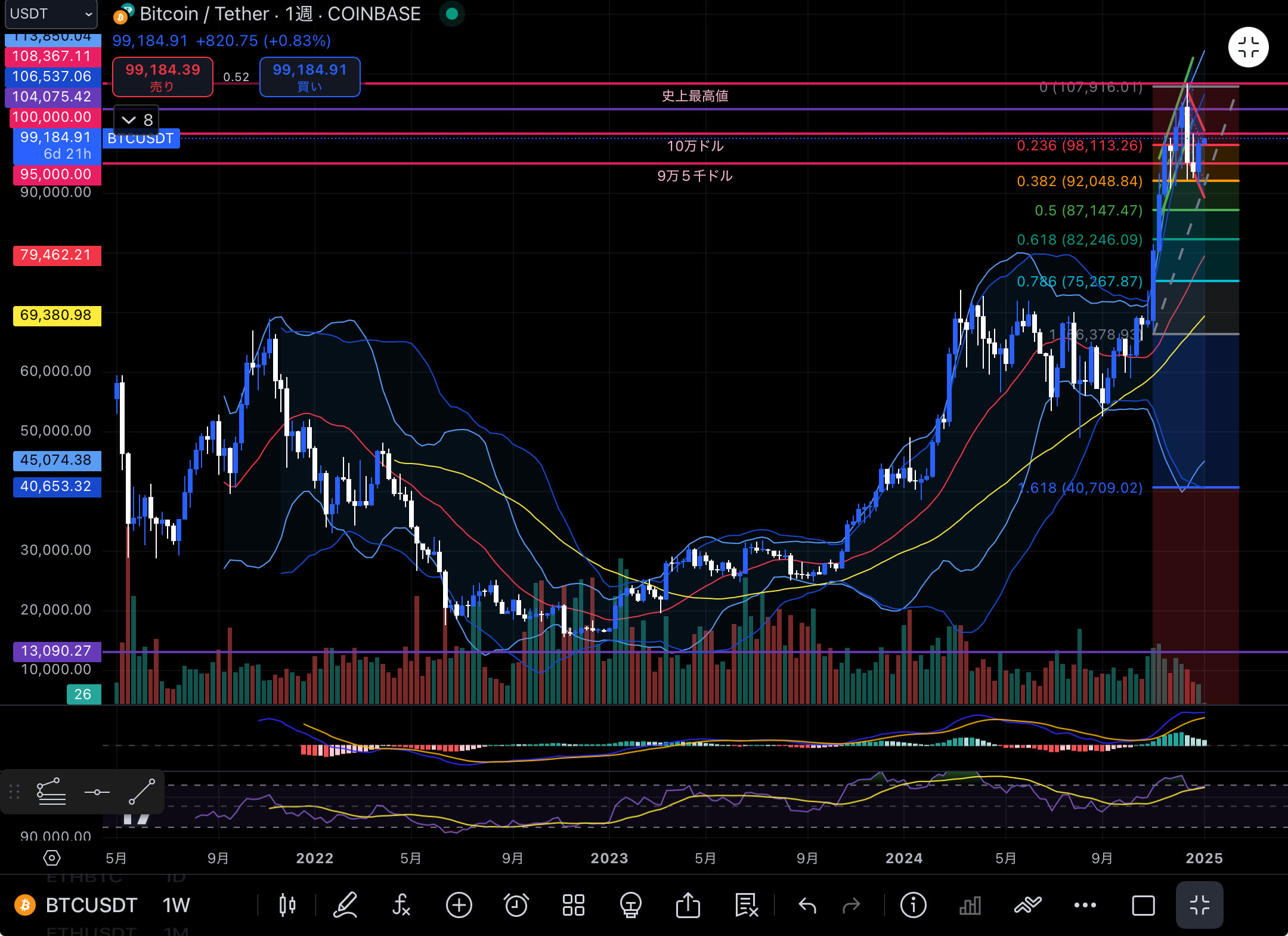Click the green market status dot
The width and height of the screenshot is (1288, 936).
[x=452, y=14]
